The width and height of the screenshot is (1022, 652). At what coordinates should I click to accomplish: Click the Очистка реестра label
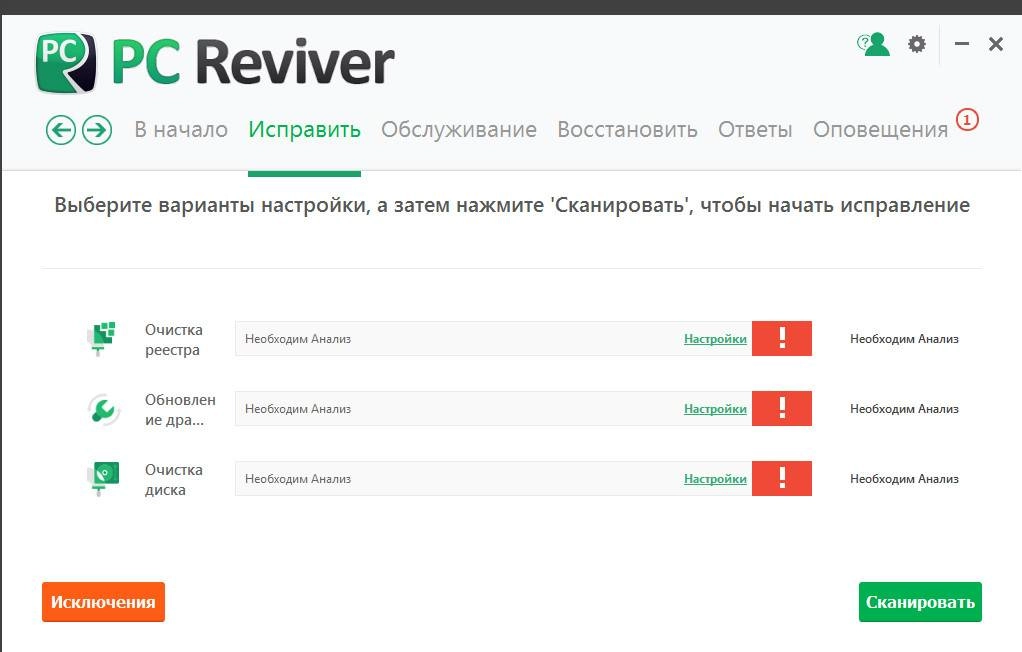[x=174, y=340]
